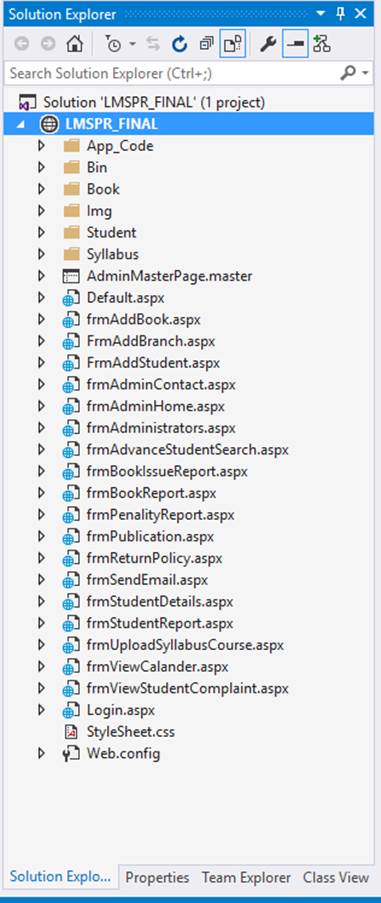Expand AdminMasterPage.master node
The image size is (381, 903).
pos(41,276)
